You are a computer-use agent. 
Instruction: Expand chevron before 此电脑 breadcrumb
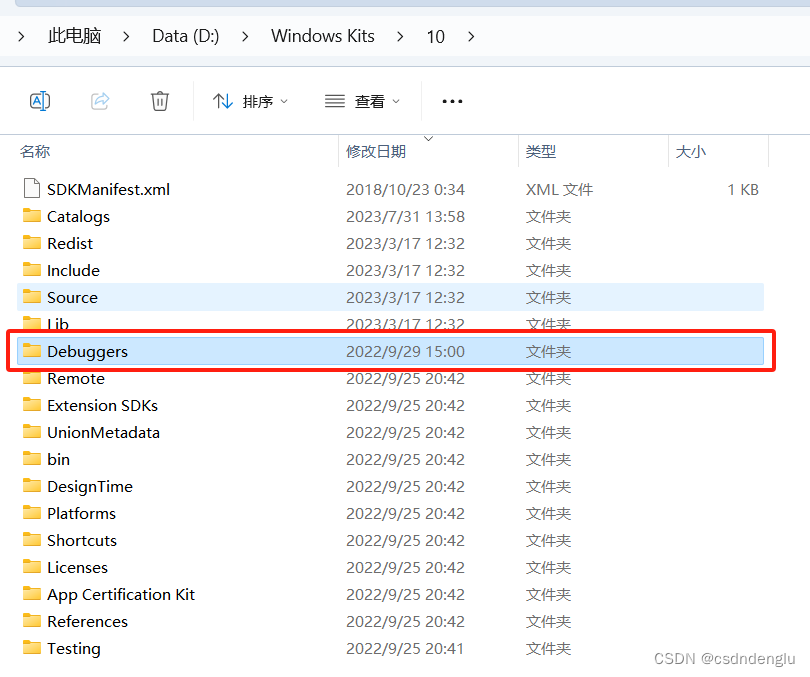click(21, 37)
